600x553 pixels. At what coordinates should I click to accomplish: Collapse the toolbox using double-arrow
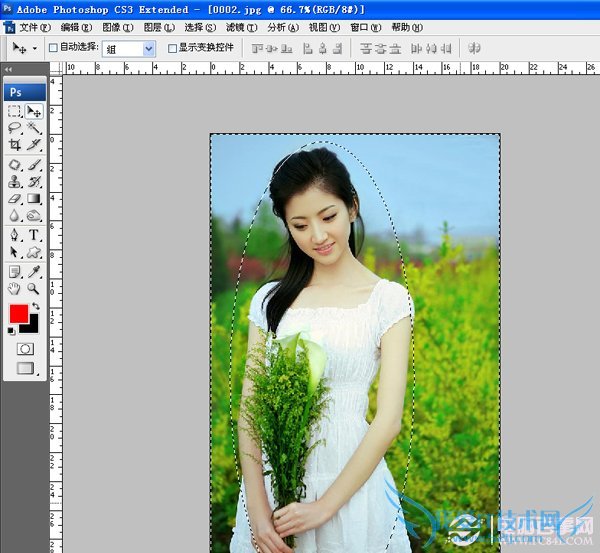[x=9, y=69]
